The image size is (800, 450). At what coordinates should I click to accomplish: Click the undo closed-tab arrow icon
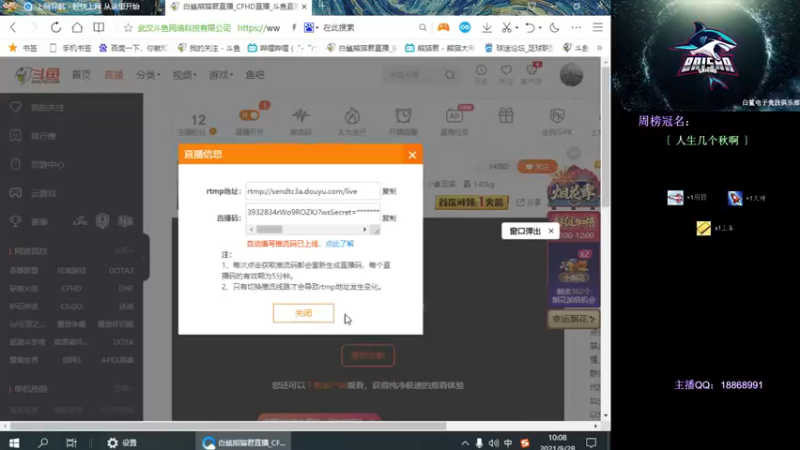pos(530,28)
